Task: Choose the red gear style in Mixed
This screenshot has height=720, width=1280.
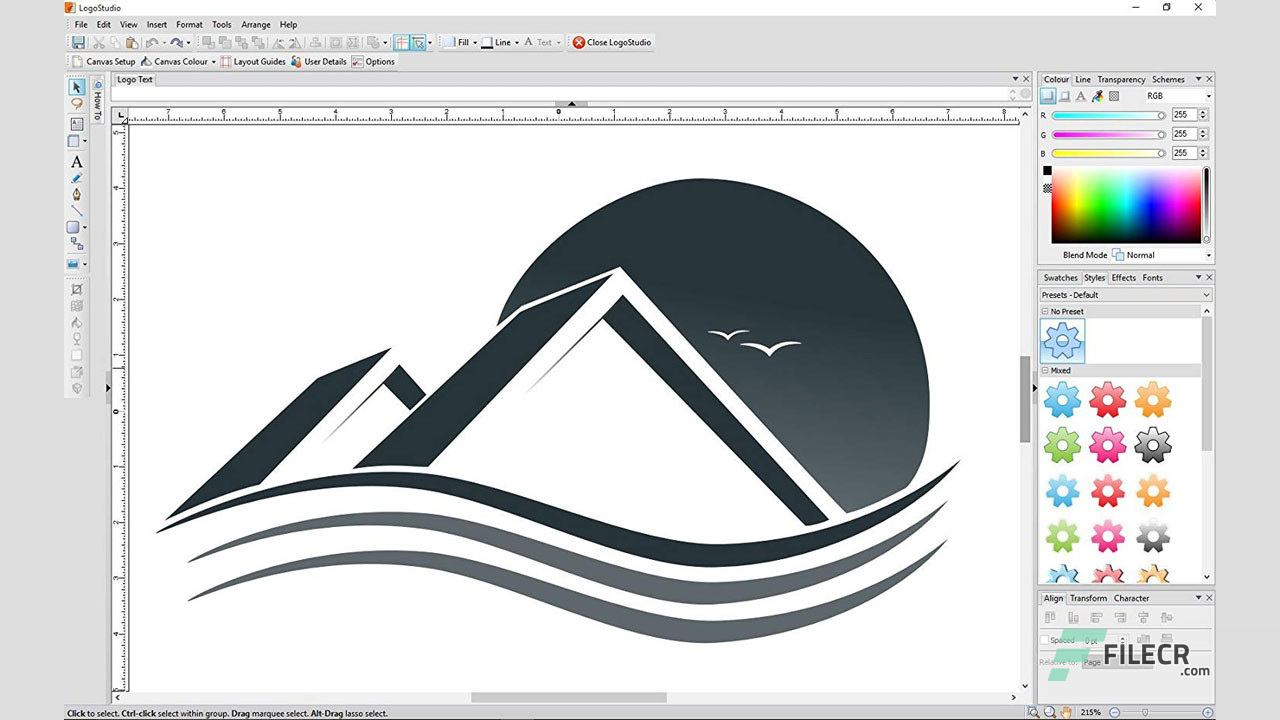Action: click(x=1107, y=400)
